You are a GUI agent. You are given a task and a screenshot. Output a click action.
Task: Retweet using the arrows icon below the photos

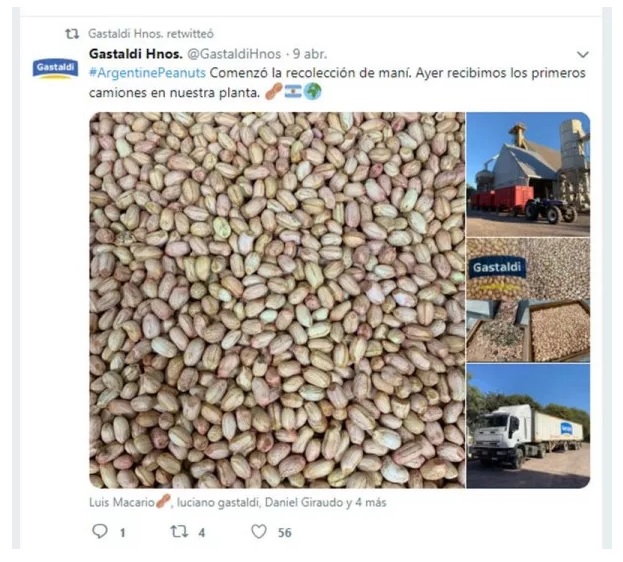[x=179, y=531]
